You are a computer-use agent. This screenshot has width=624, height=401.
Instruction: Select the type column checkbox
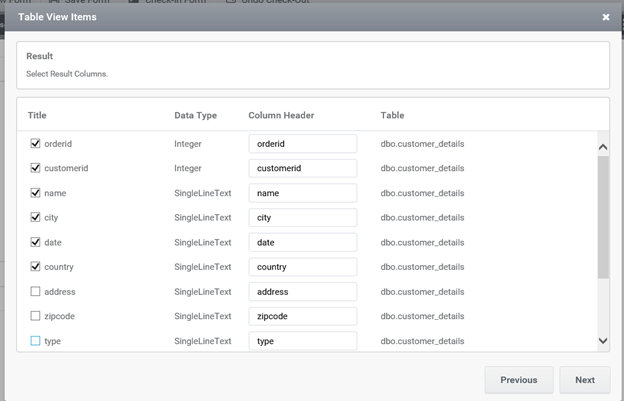pos(35,341)
